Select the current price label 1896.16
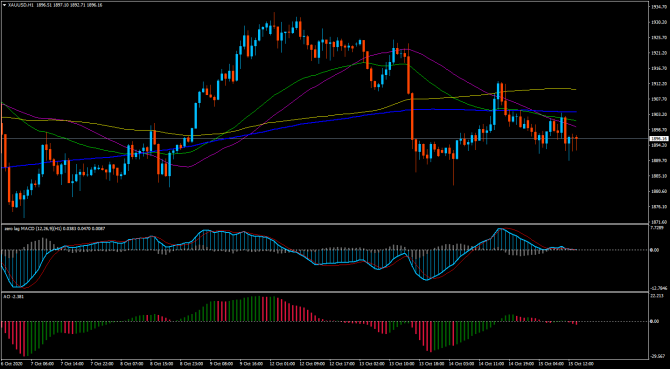The width and height of the screenshot is (670, 369). (x=656, y=138)
